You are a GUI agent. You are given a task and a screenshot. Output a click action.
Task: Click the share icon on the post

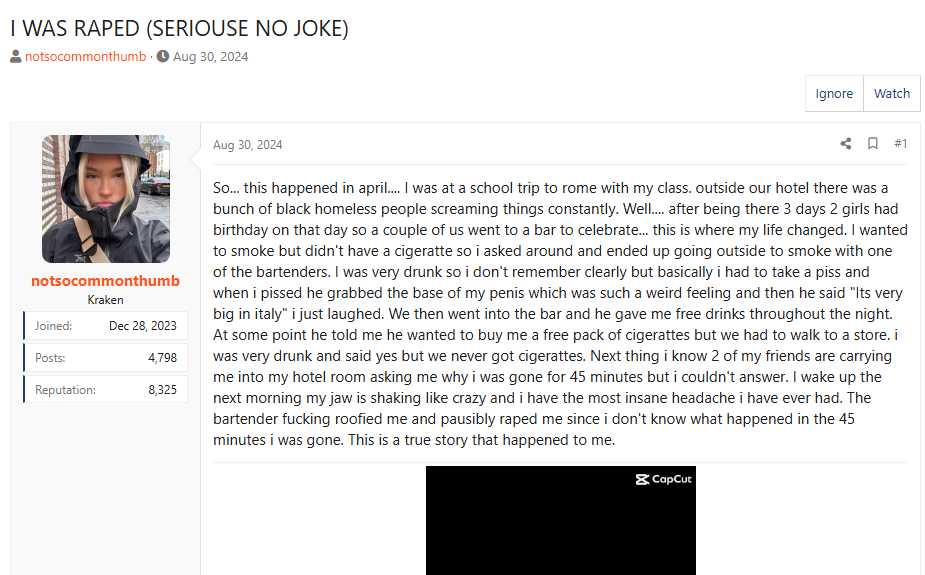(x=846, y=144)
